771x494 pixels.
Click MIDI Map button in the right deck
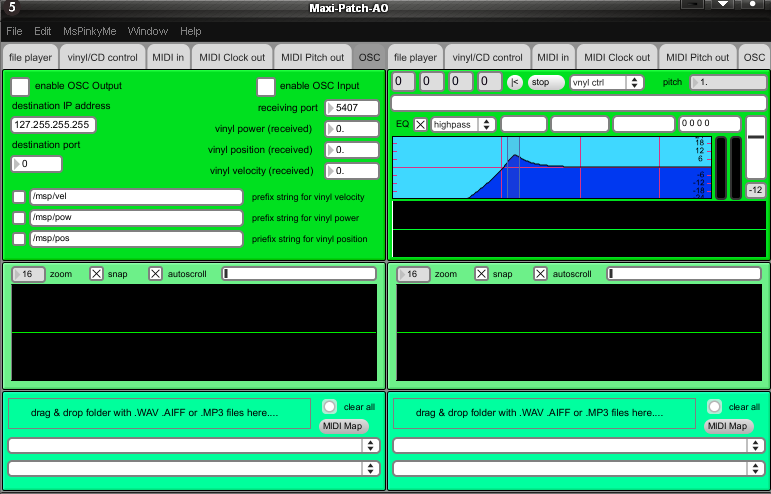(729, 426)
